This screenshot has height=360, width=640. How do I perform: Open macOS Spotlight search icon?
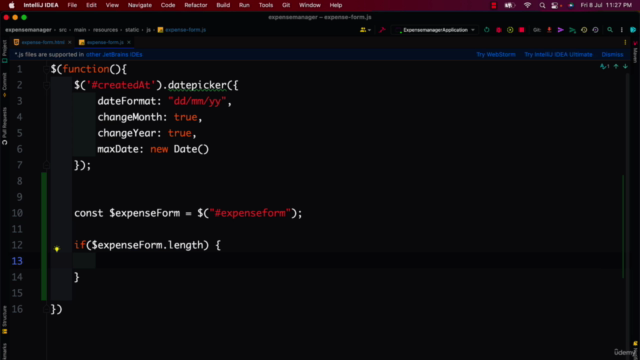point(542,5)
